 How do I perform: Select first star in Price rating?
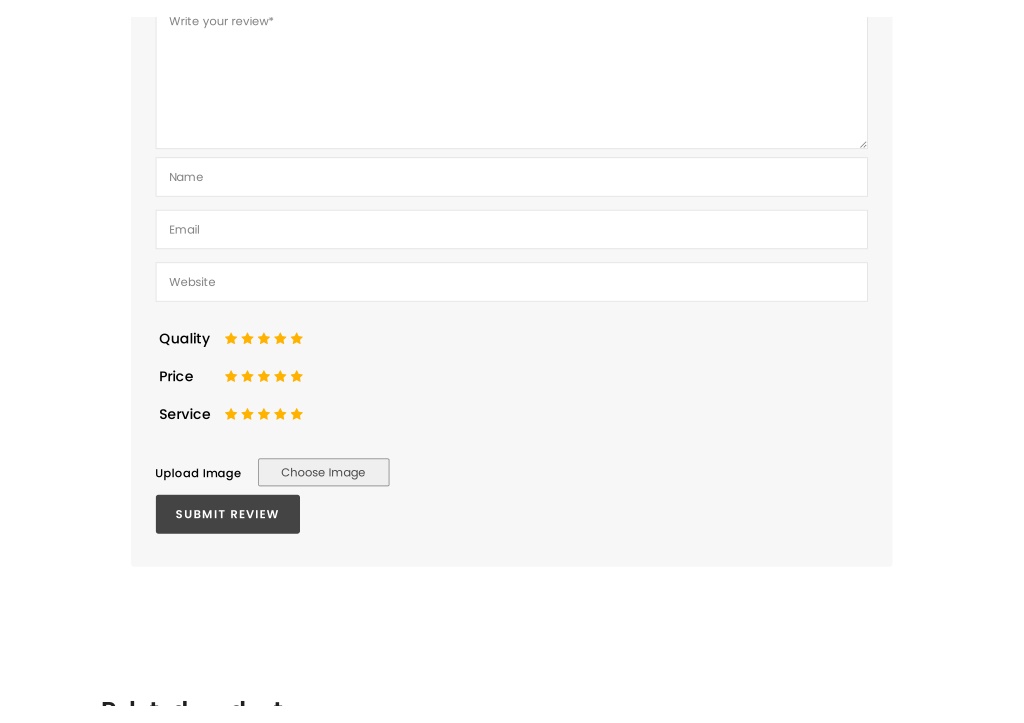tap(231, 376)
